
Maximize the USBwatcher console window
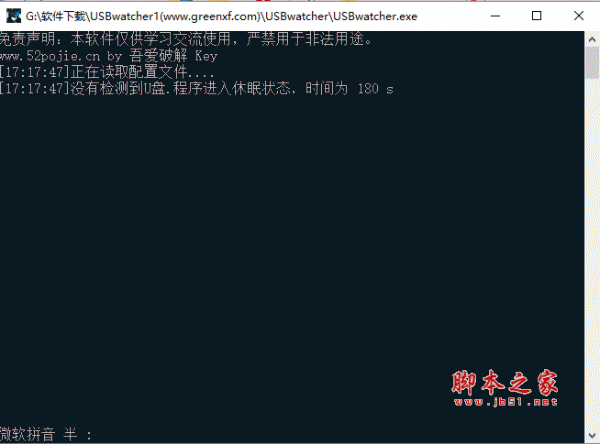(536, 16)
